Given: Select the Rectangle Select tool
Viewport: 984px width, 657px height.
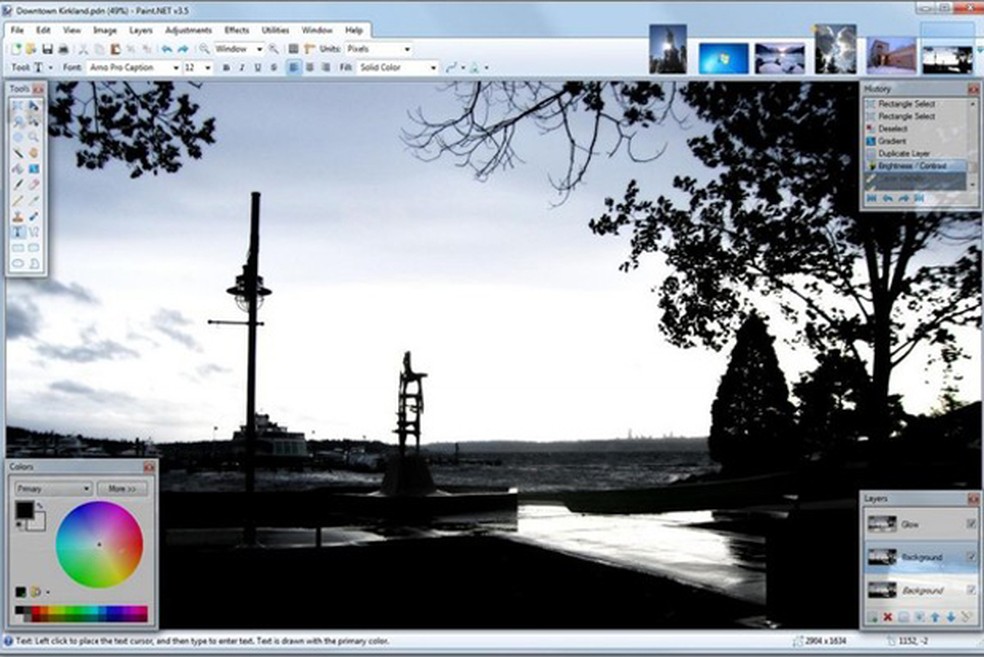Looking at the screenshot, I should 18,106.
